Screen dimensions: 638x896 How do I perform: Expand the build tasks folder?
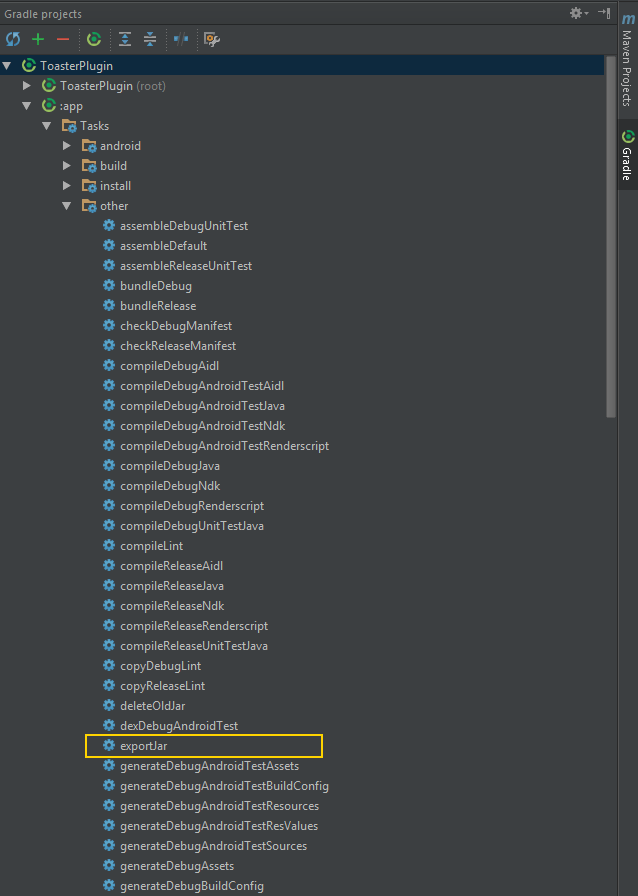[67, 166]
